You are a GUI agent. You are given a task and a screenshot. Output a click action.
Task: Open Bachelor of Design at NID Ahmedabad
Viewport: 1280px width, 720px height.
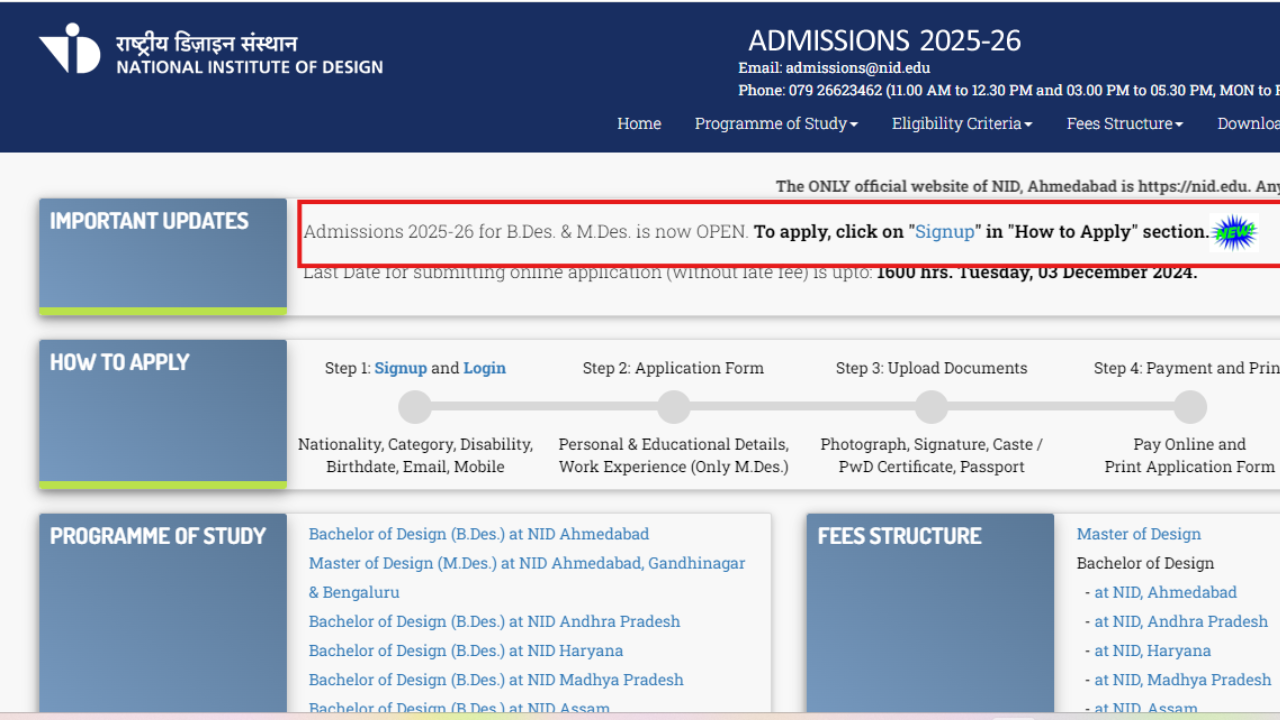click(x=478, y=534)
